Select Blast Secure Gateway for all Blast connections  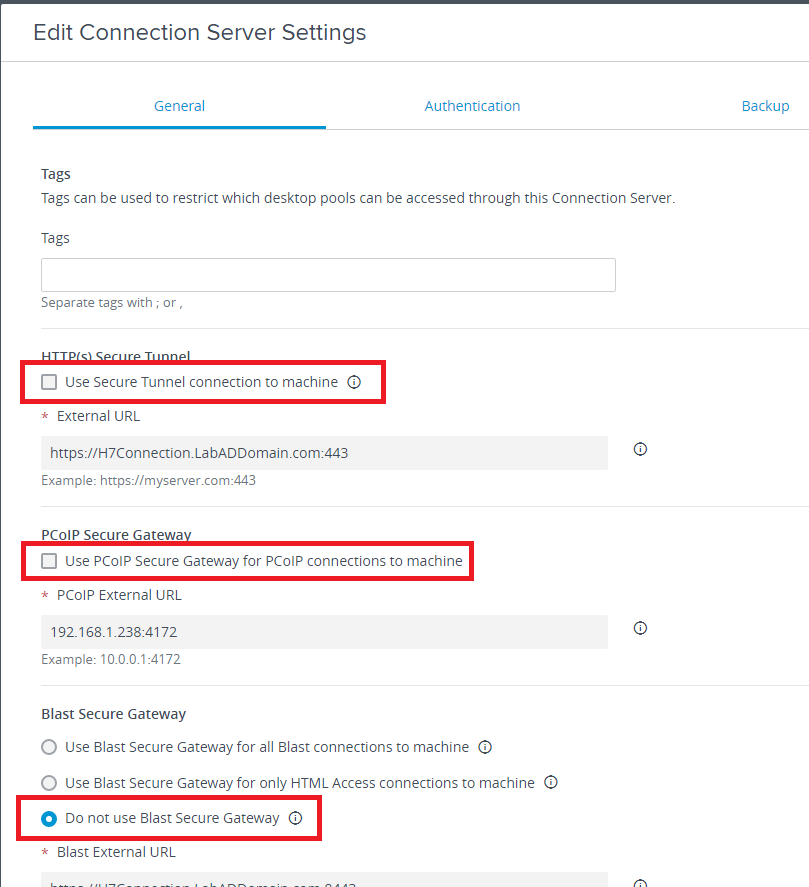(x=49, y=747)
